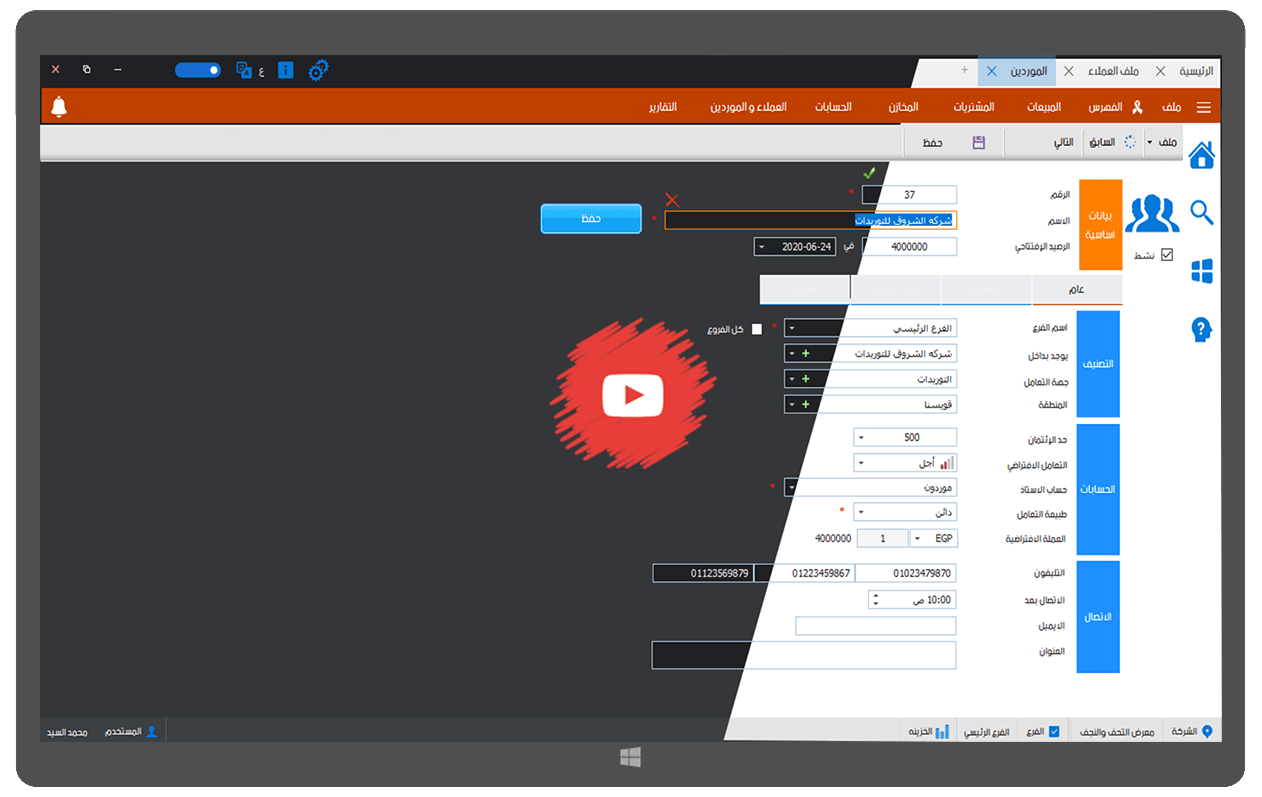This screenshot has height=797, width=1262.
Task: Click the blue info icon
Action: tap(286, 70)
